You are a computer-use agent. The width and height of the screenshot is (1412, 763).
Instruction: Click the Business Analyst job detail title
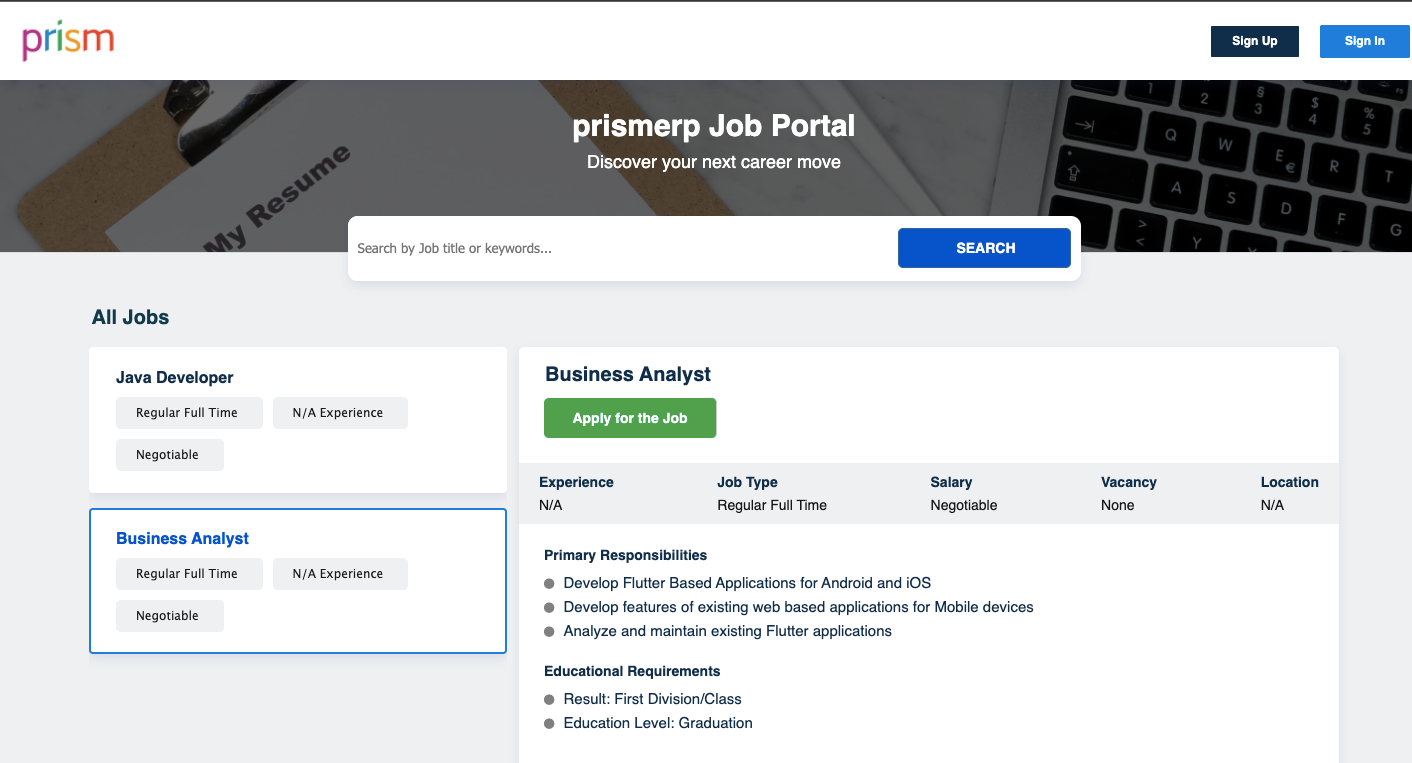pos(627,374)
